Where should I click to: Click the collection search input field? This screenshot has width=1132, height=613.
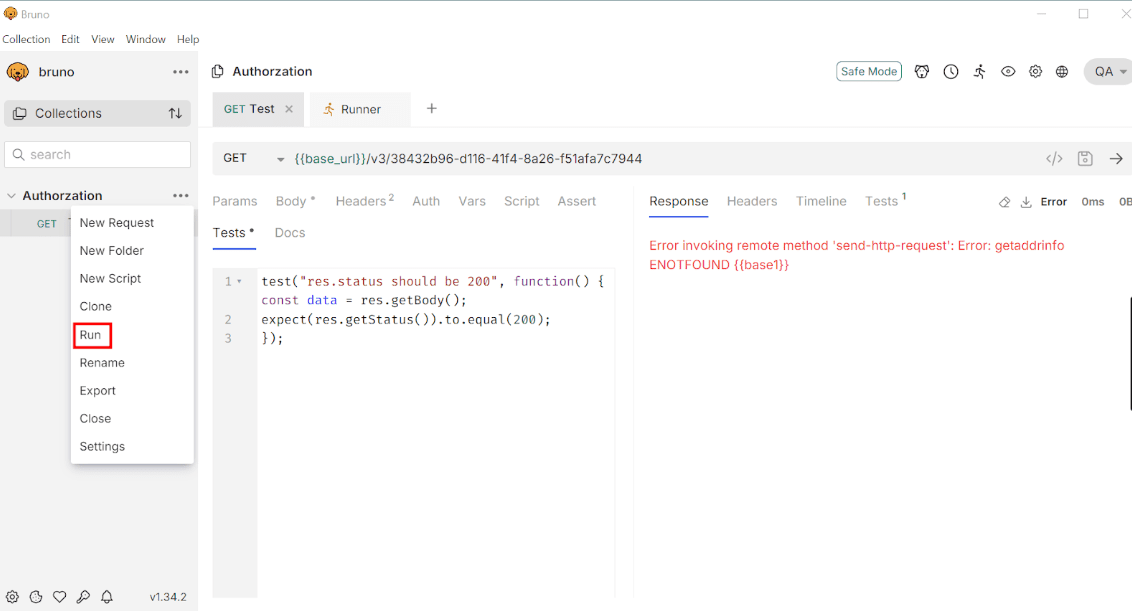(98, 155)
